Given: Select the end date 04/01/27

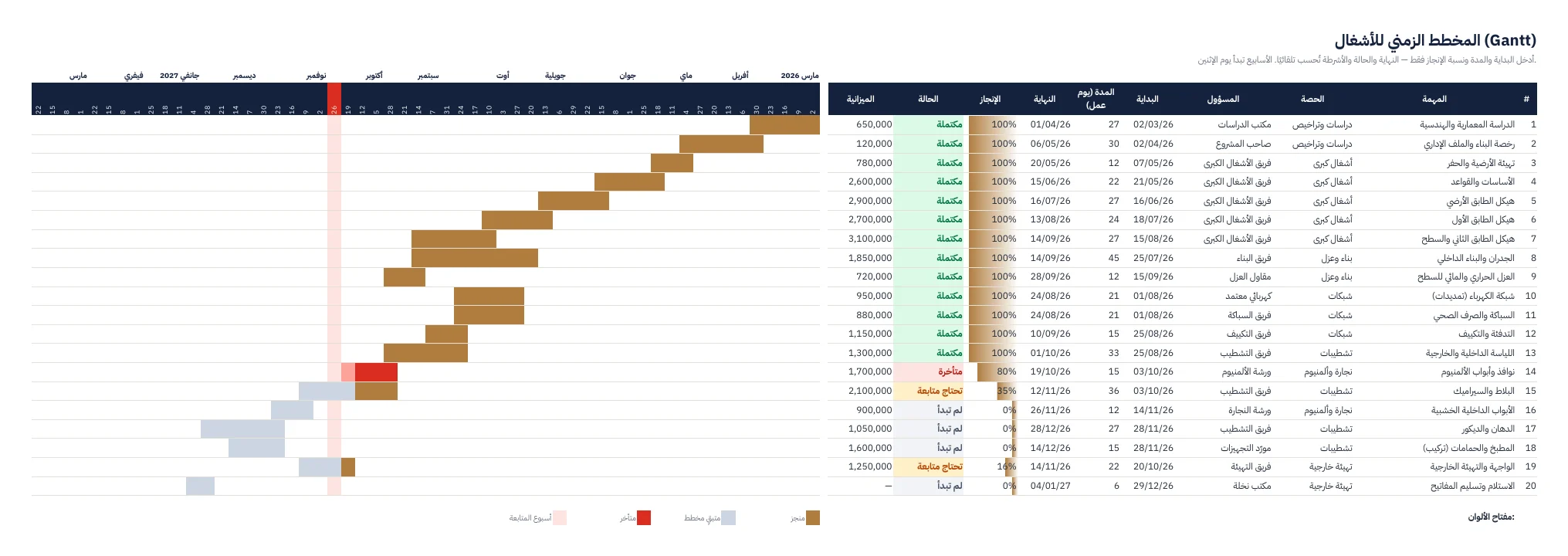Looking at the screenshot, I should coord(1051,486).
